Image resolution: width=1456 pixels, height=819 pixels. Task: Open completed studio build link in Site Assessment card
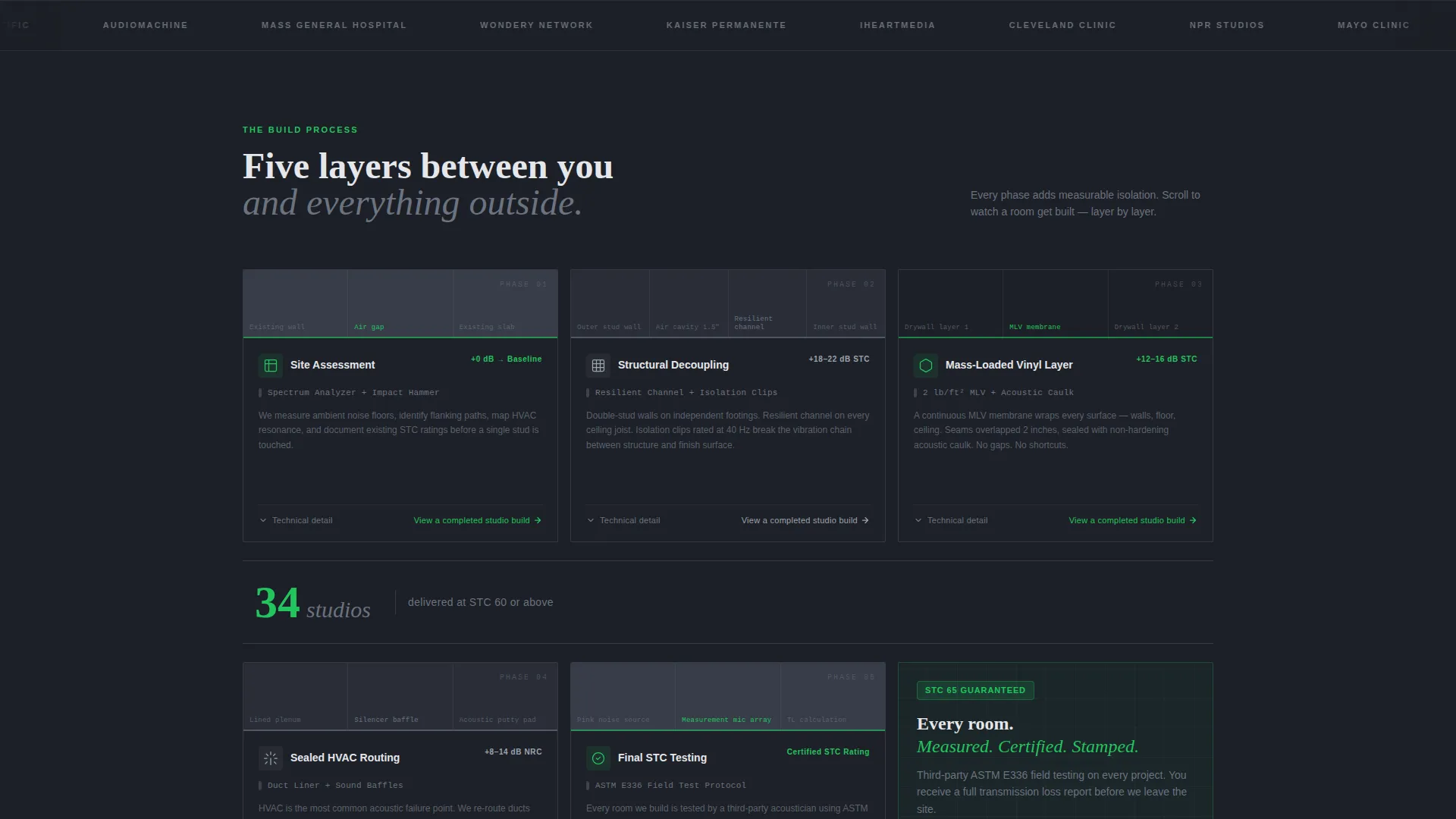[478, 520]
